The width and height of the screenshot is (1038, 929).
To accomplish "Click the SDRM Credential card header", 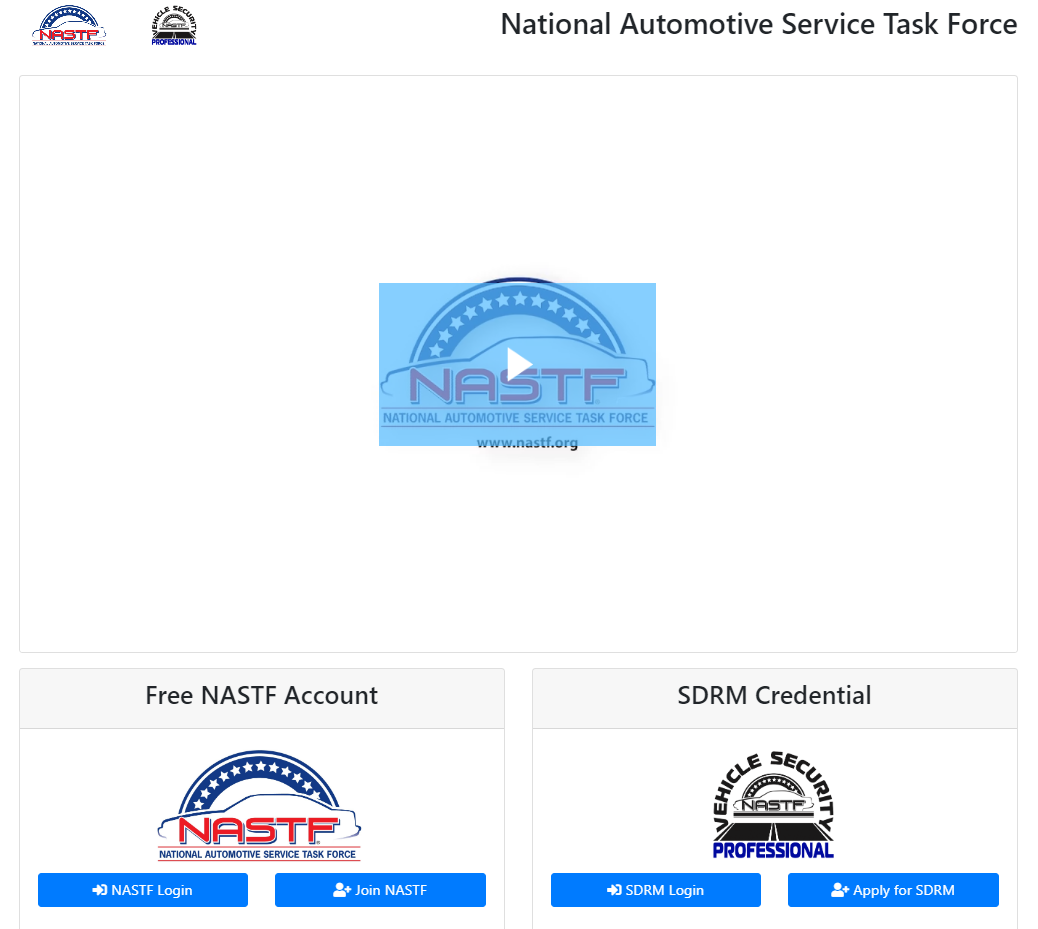I will 774,695.
